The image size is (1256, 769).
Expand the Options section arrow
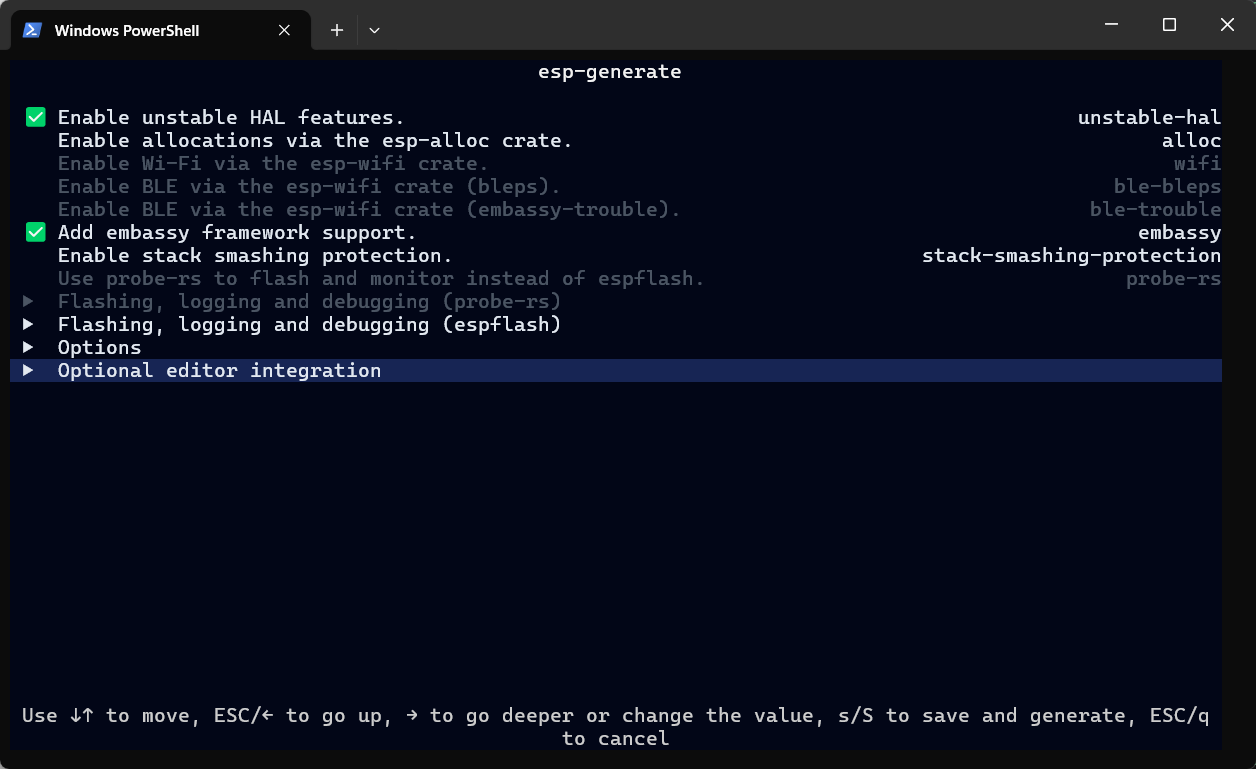pos(28,348)
